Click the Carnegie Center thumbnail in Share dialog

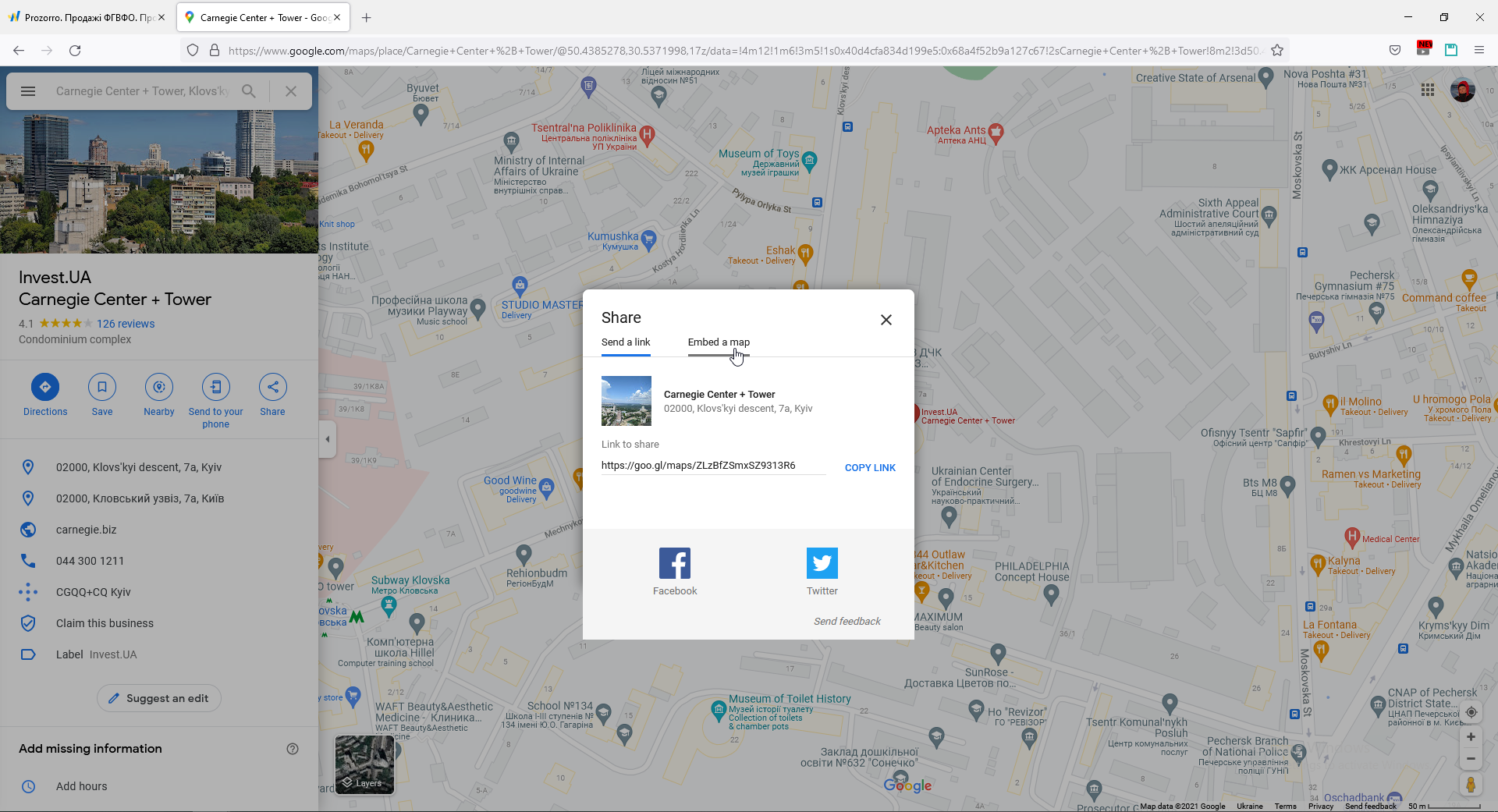(626, 401)
